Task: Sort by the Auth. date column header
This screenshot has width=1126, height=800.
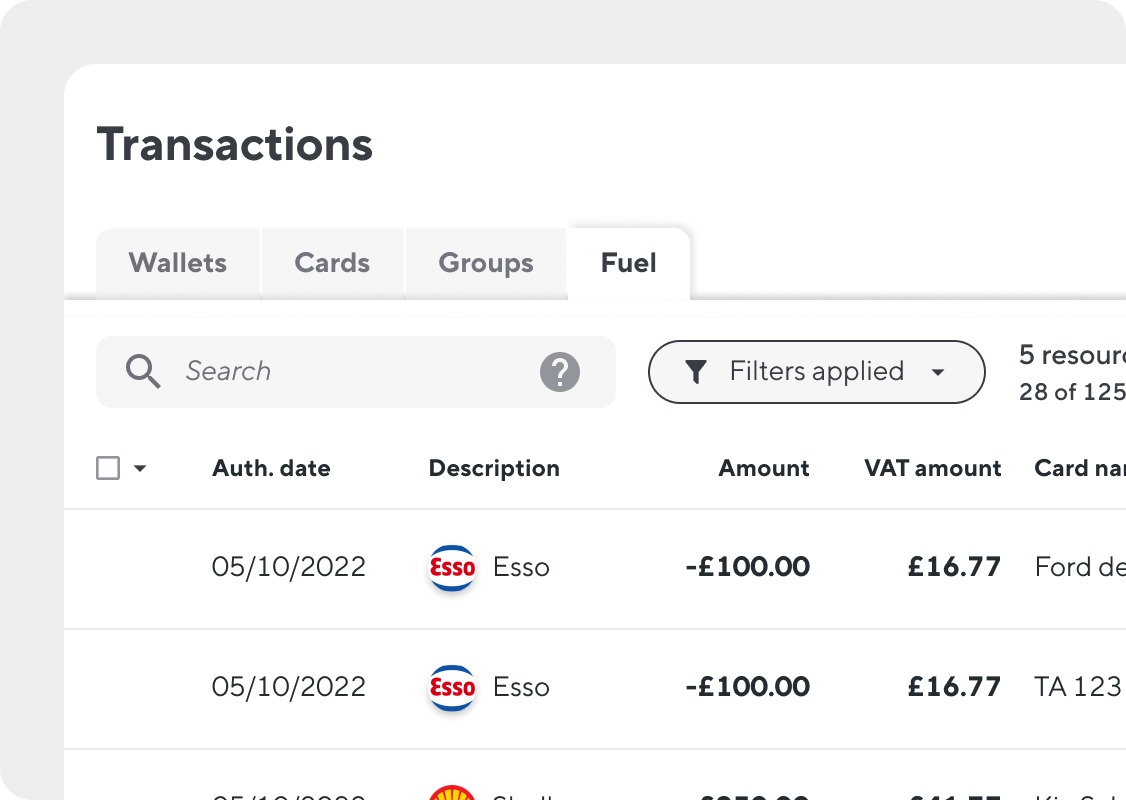Action: [x=271, y=468]
